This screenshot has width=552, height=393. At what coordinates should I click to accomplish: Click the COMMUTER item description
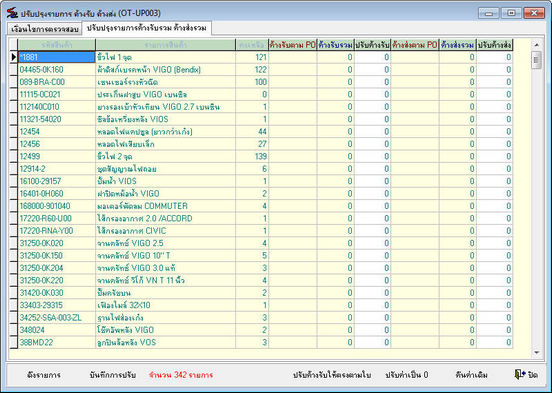click(165, 206)
